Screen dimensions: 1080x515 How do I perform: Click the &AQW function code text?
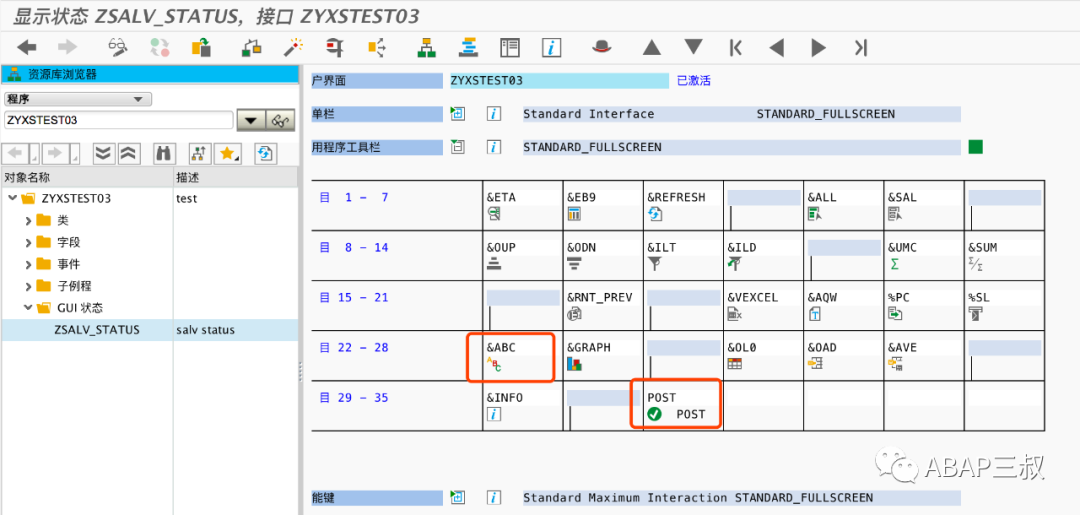pos(822,297)
